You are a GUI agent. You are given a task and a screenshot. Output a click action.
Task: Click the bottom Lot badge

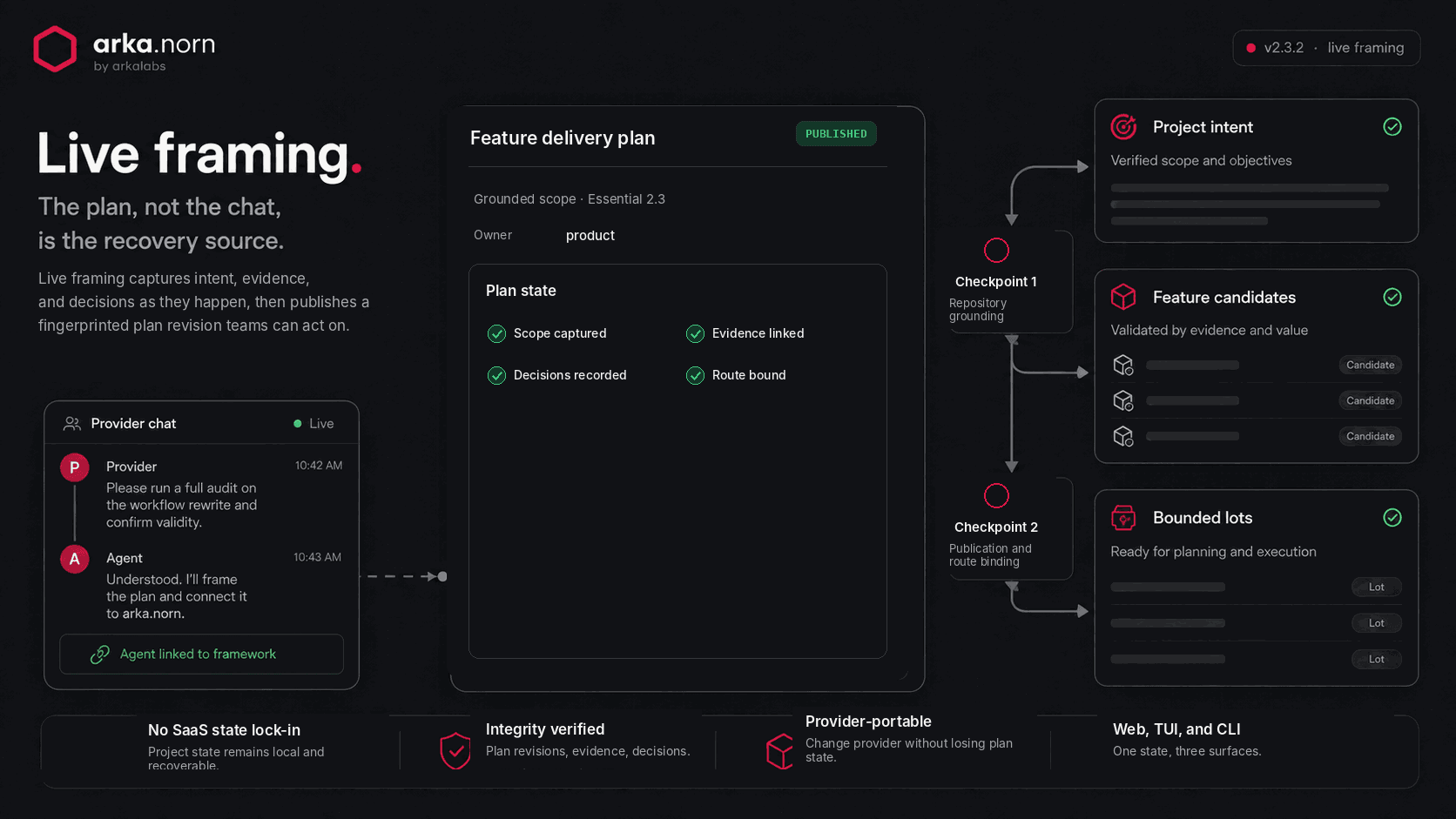tap(1376, 659)
